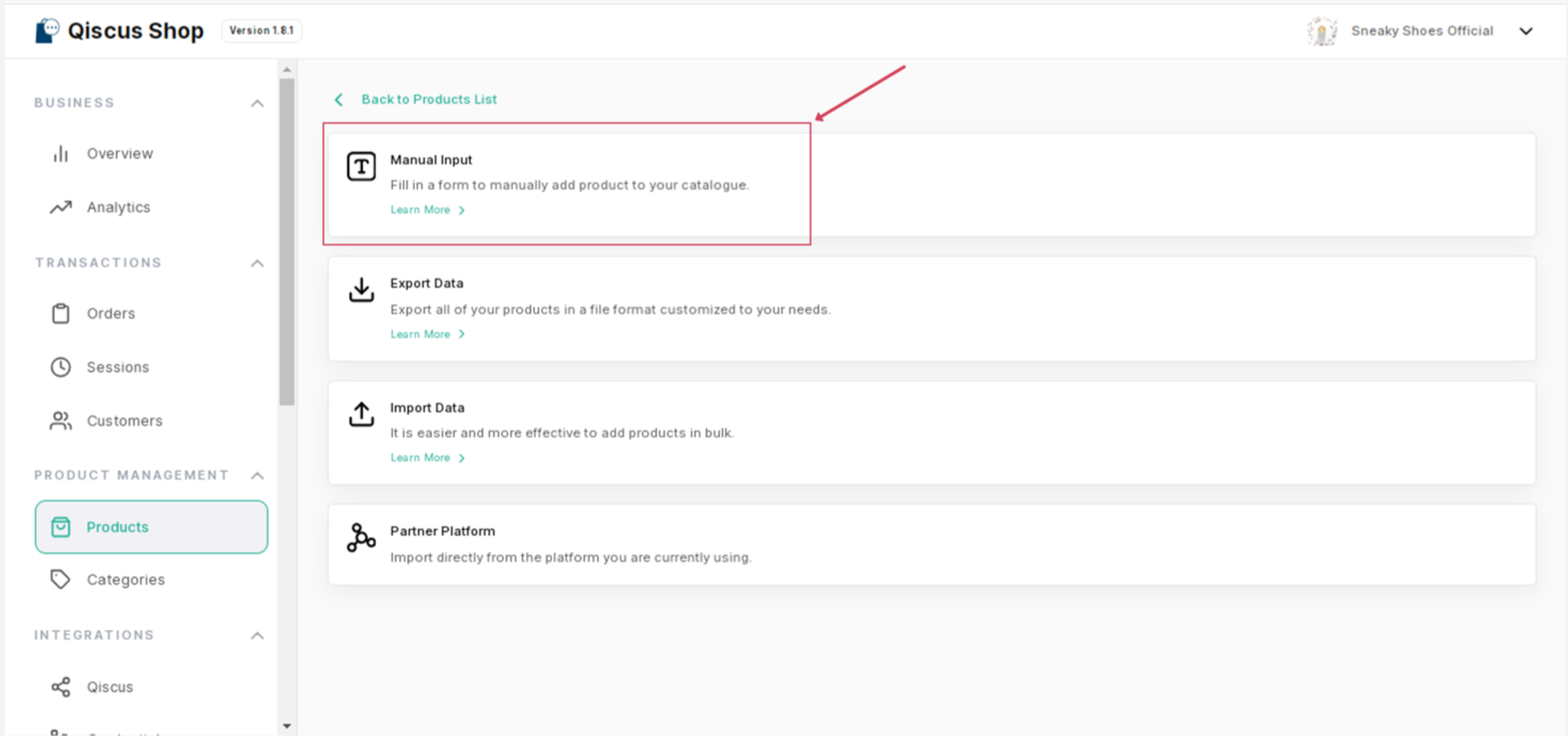Go to Orders in sidebar
Screen dimensions: 1568x736
click(x=111, y=314)
